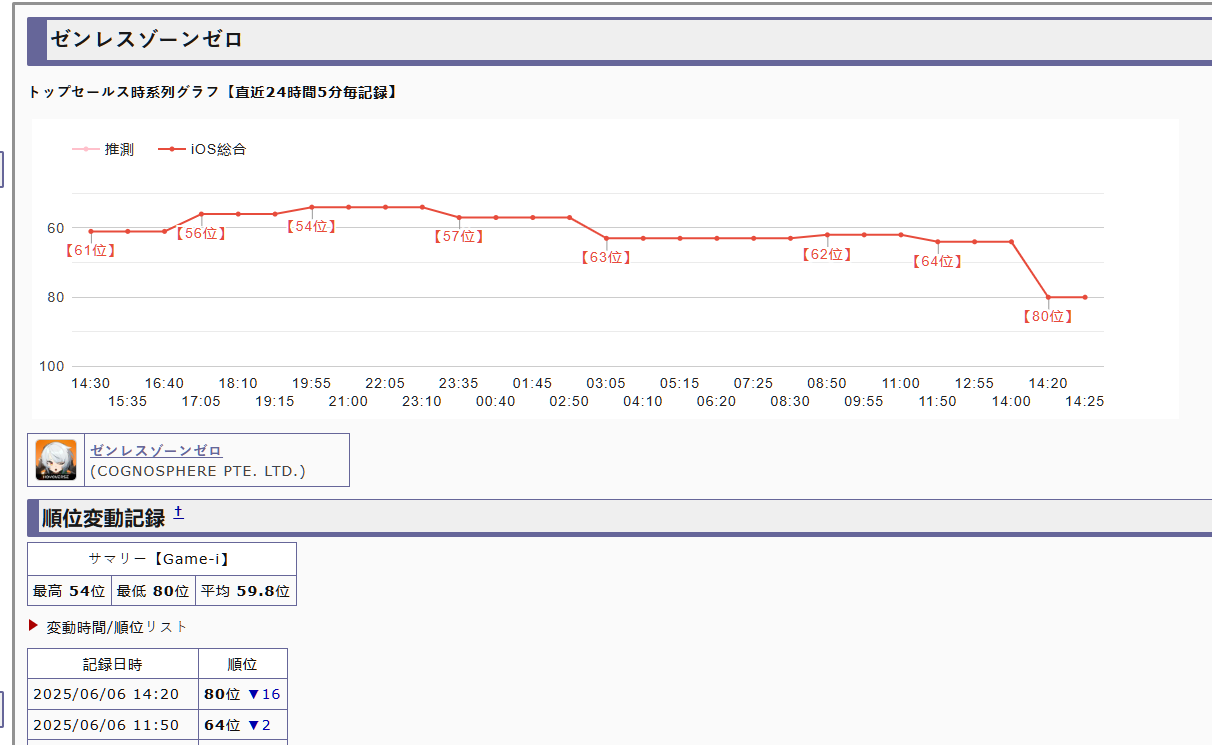The height and width of the screenshot is (745, 1212).
Task: Click the 23:35 x-axis time label
Action: 458,383
